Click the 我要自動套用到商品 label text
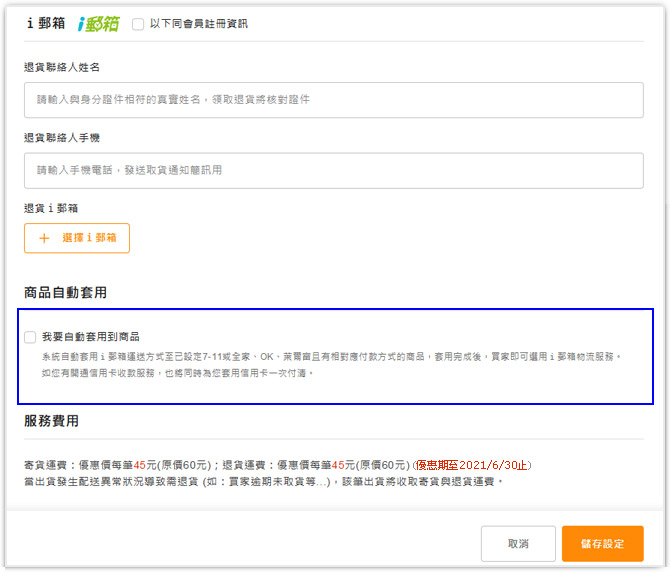 91,337
